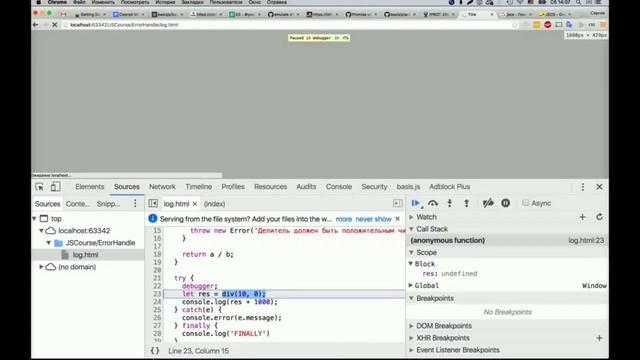
Task: Resume script execution in debugger
Action: coord(416,203)
